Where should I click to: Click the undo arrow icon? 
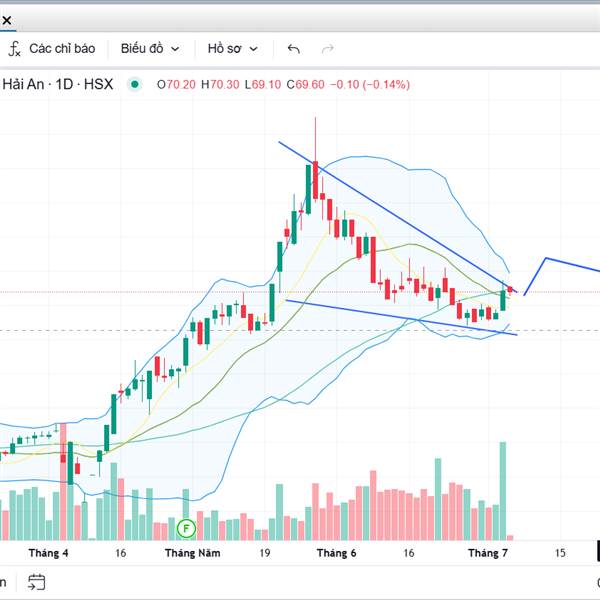293,49
